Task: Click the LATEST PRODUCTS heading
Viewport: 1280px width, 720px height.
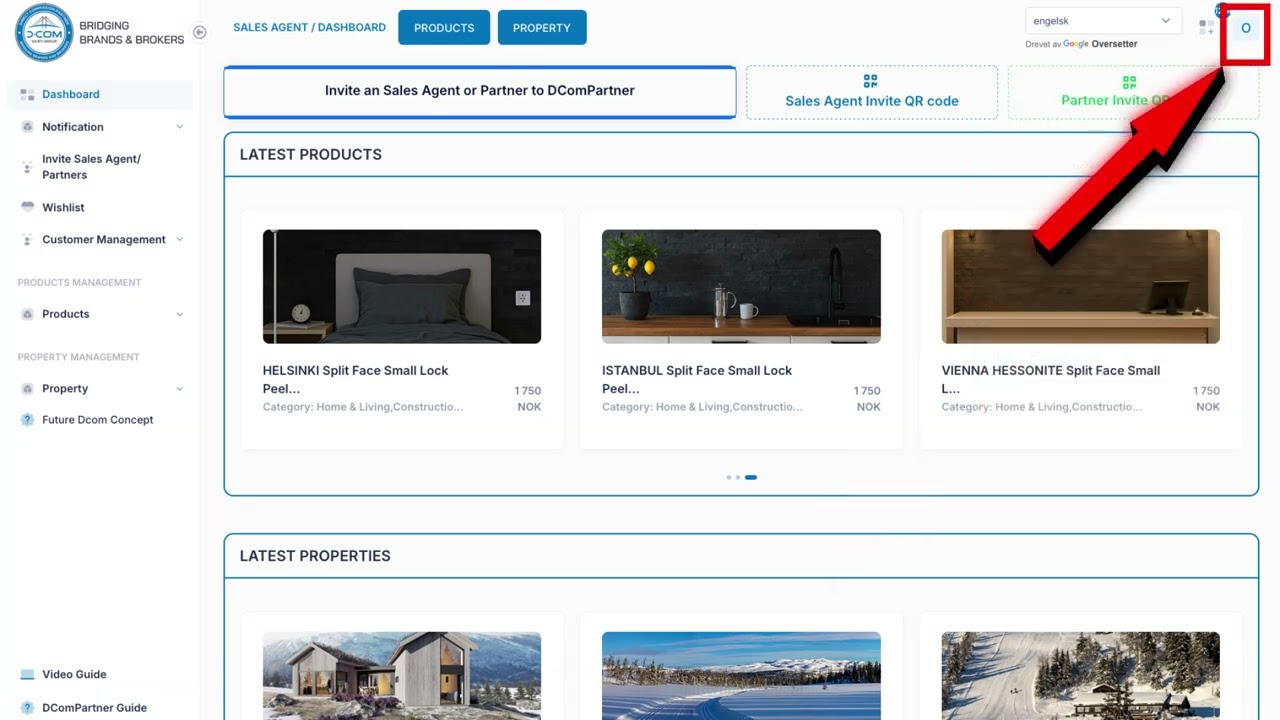Action: click(x=311, y=155)
